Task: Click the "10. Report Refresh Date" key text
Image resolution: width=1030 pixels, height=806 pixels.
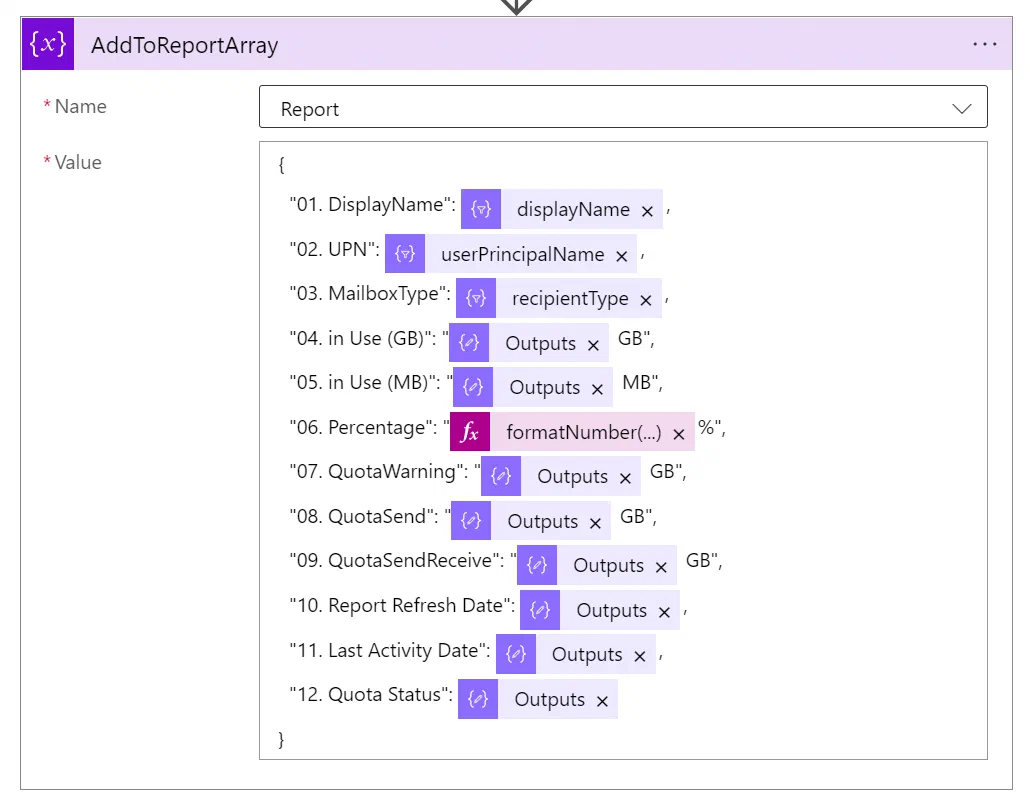Action: (402, 605)
